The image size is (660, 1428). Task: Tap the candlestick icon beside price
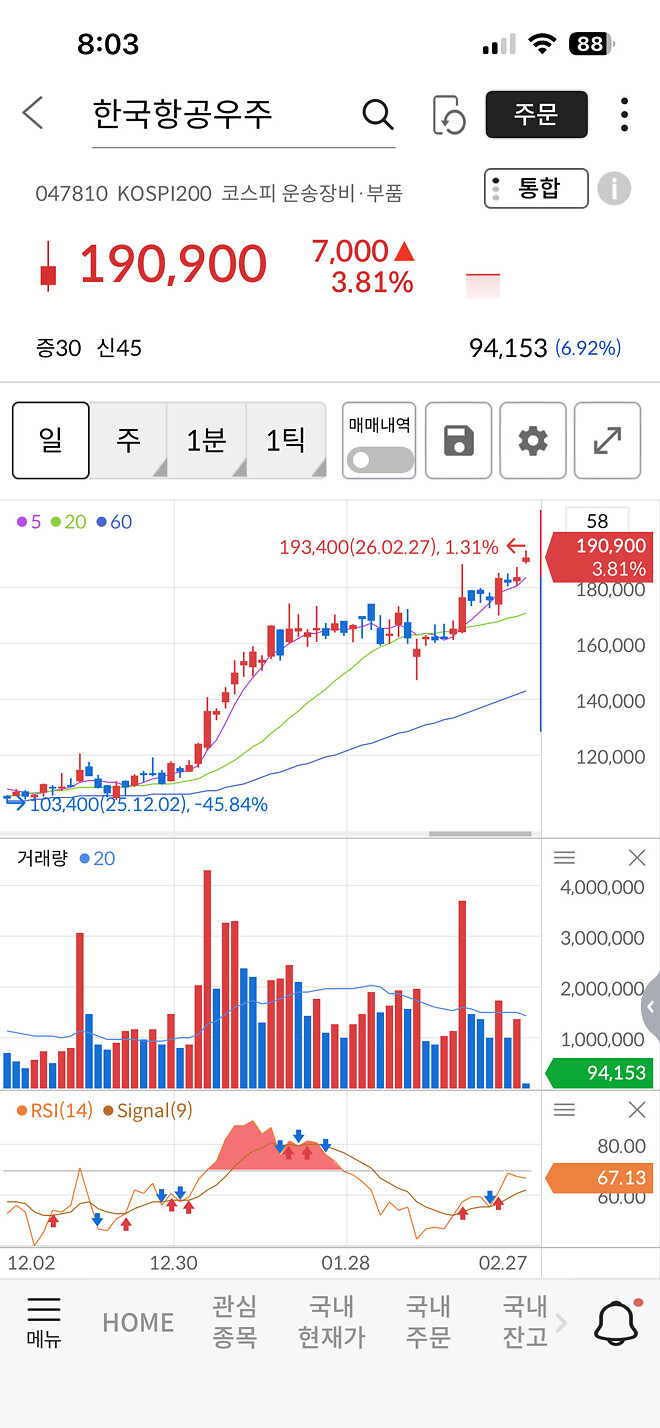(x=47, y=266)
